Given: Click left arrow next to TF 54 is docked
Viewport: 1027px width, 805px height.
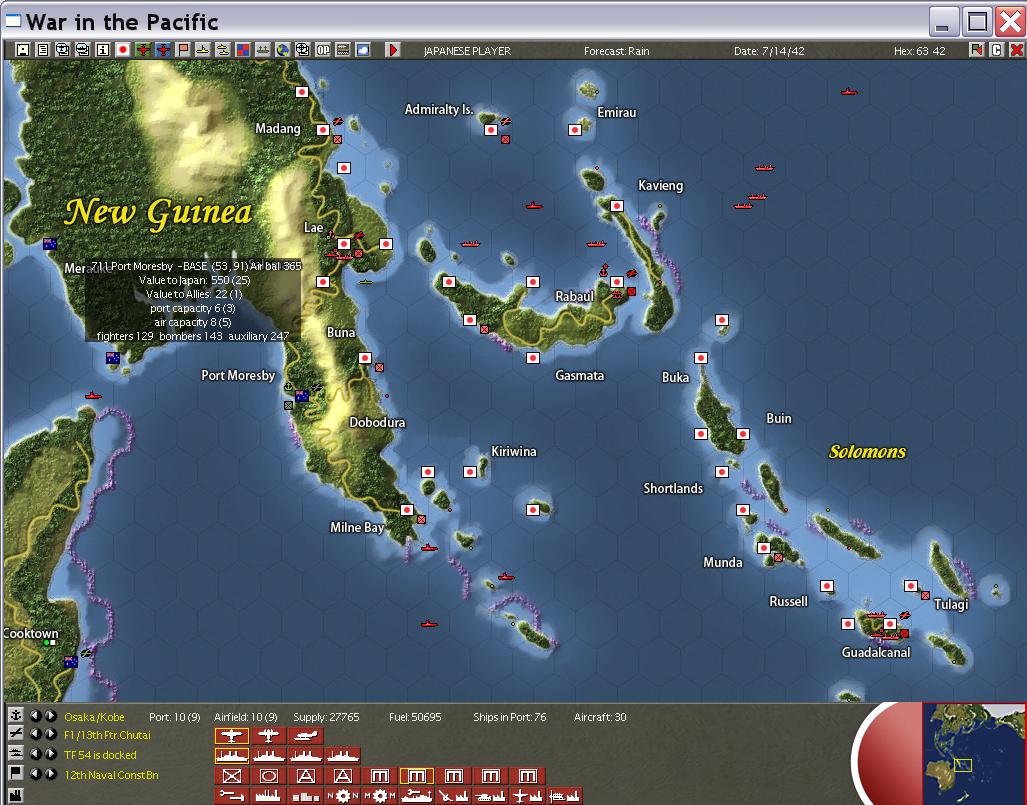Looking at the screenshot, I should (x=35, y=754).
